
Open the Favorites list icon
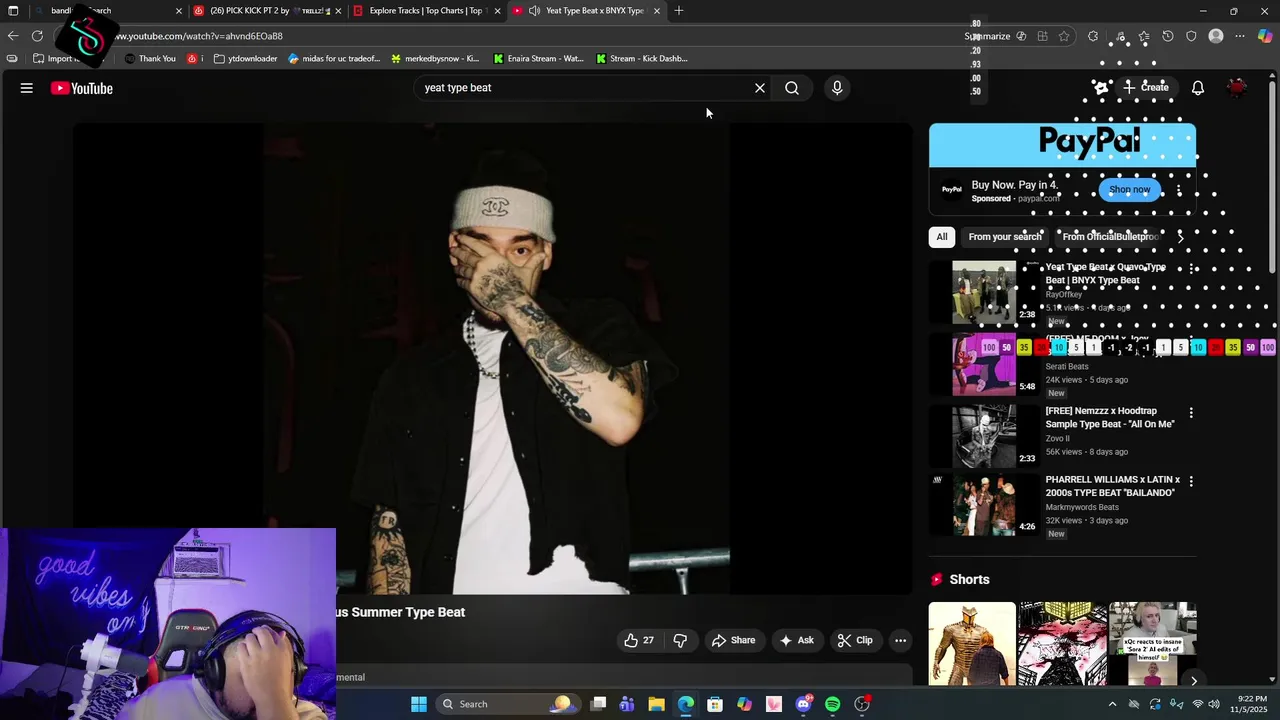tap(1143, 36)
